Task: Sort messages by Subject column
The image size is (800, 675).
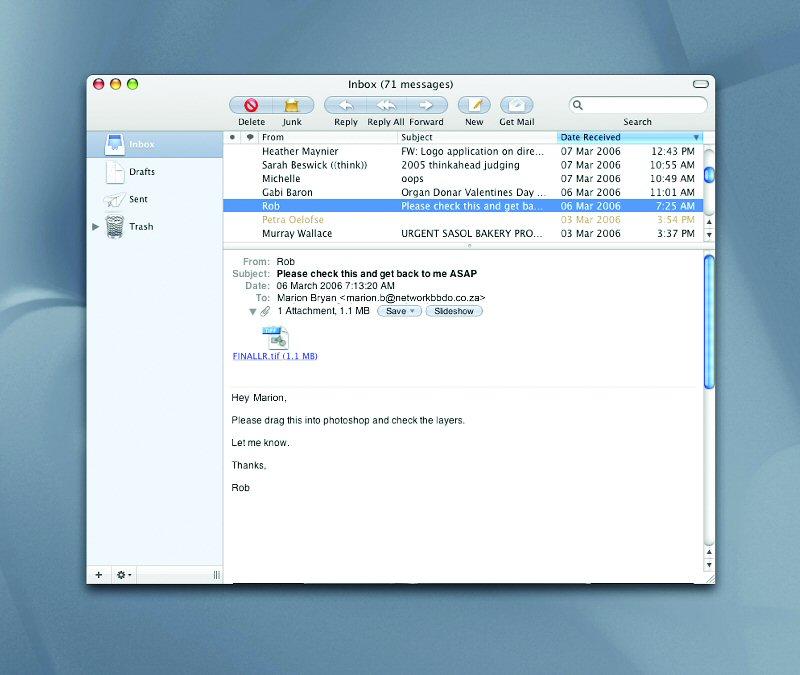Action: coord(476,137)
